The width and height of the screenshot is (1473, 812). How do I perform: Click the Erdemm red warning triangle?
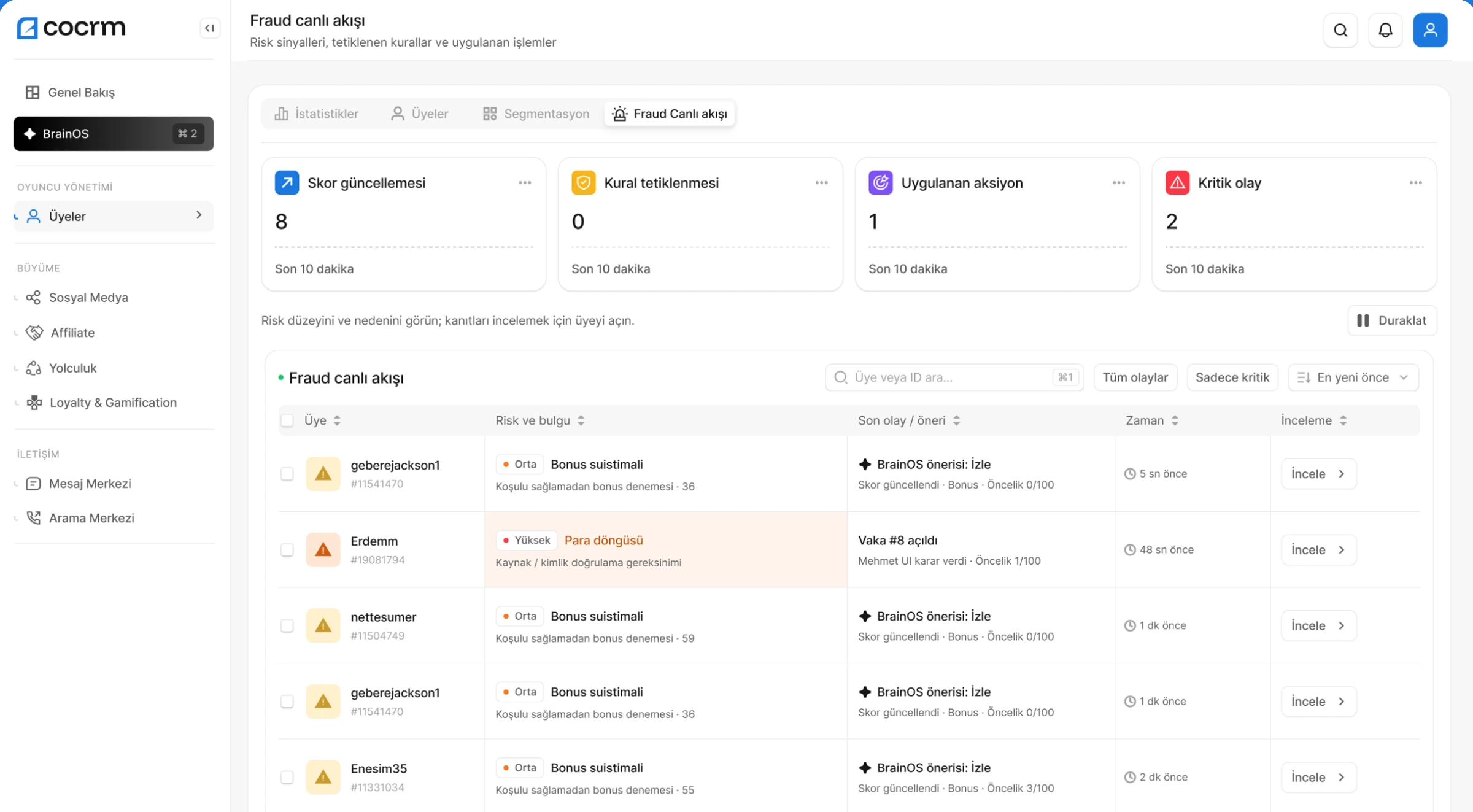point(323,549)
